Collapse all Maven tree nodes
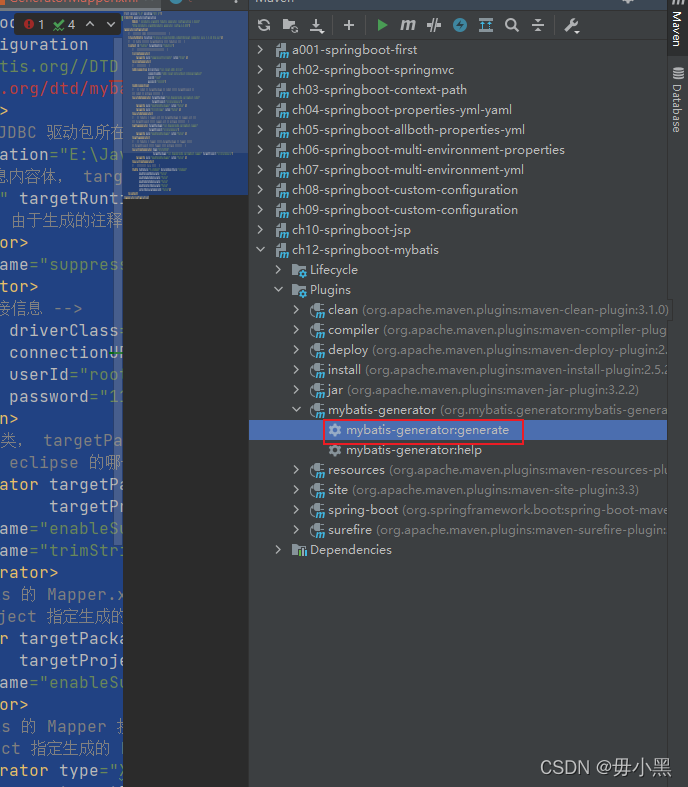The height and width of the screenshot is (787, 688). coord(538,25)
